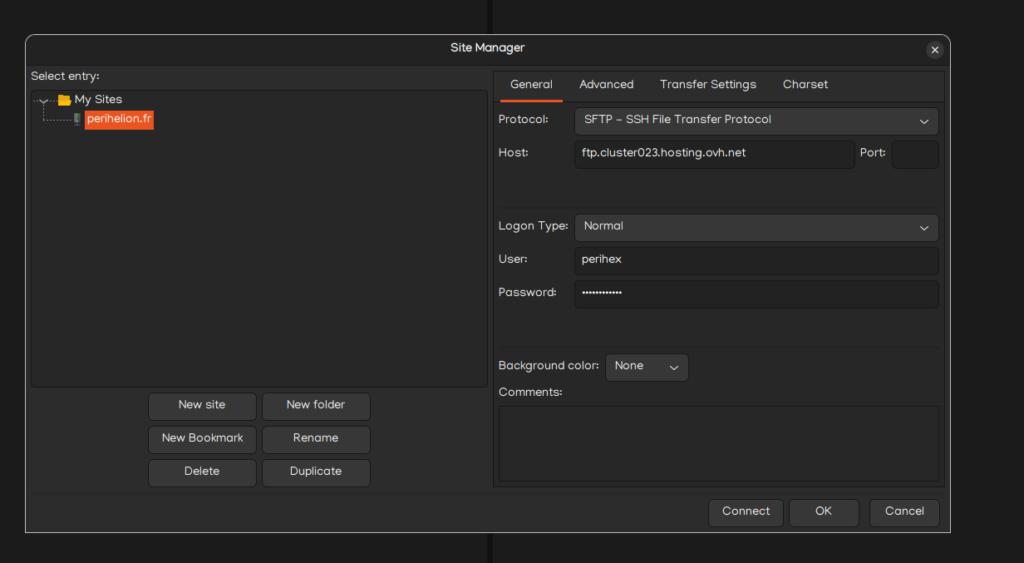Cancel the Site Manager dialog
Image resolution: width=1024 pixels, height=563 pixels.
(x=904, y=512)
